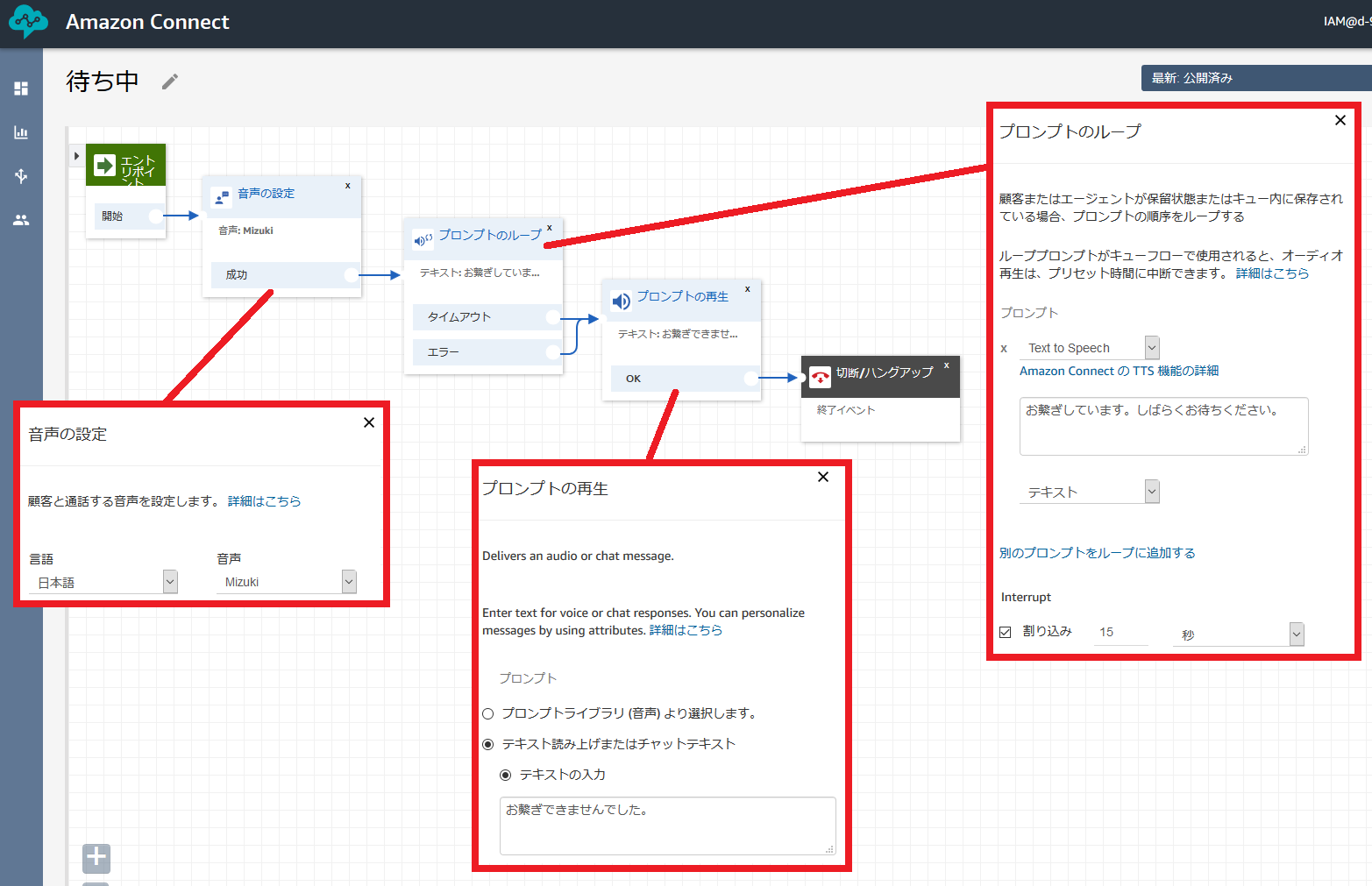Expand the side panel arrow toggle
The height and width of the screenshot is (886, 1372).
click(x=76, y=156)
